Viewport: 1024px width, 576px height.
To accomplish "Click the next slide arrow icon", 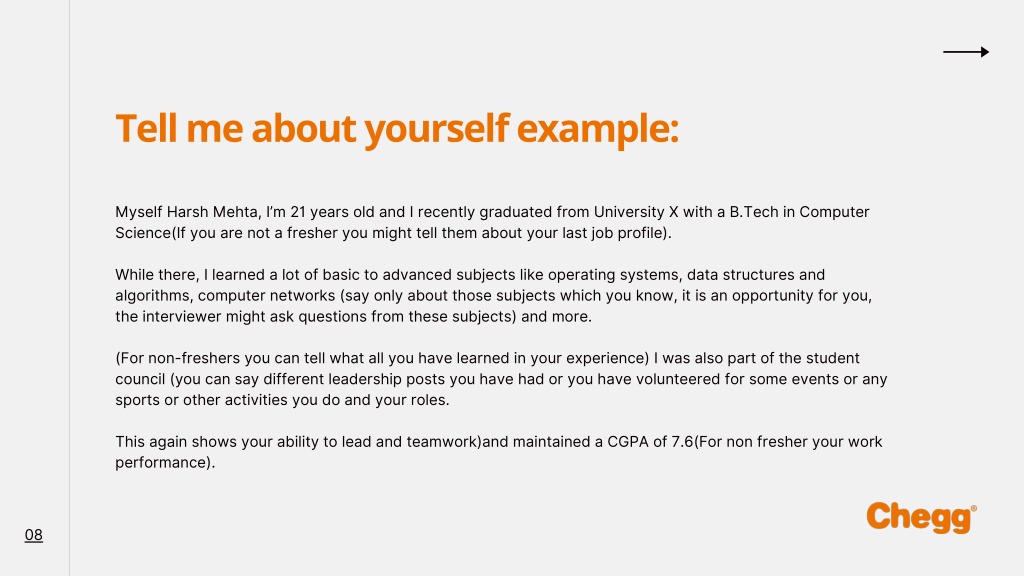I will [966, 52].
